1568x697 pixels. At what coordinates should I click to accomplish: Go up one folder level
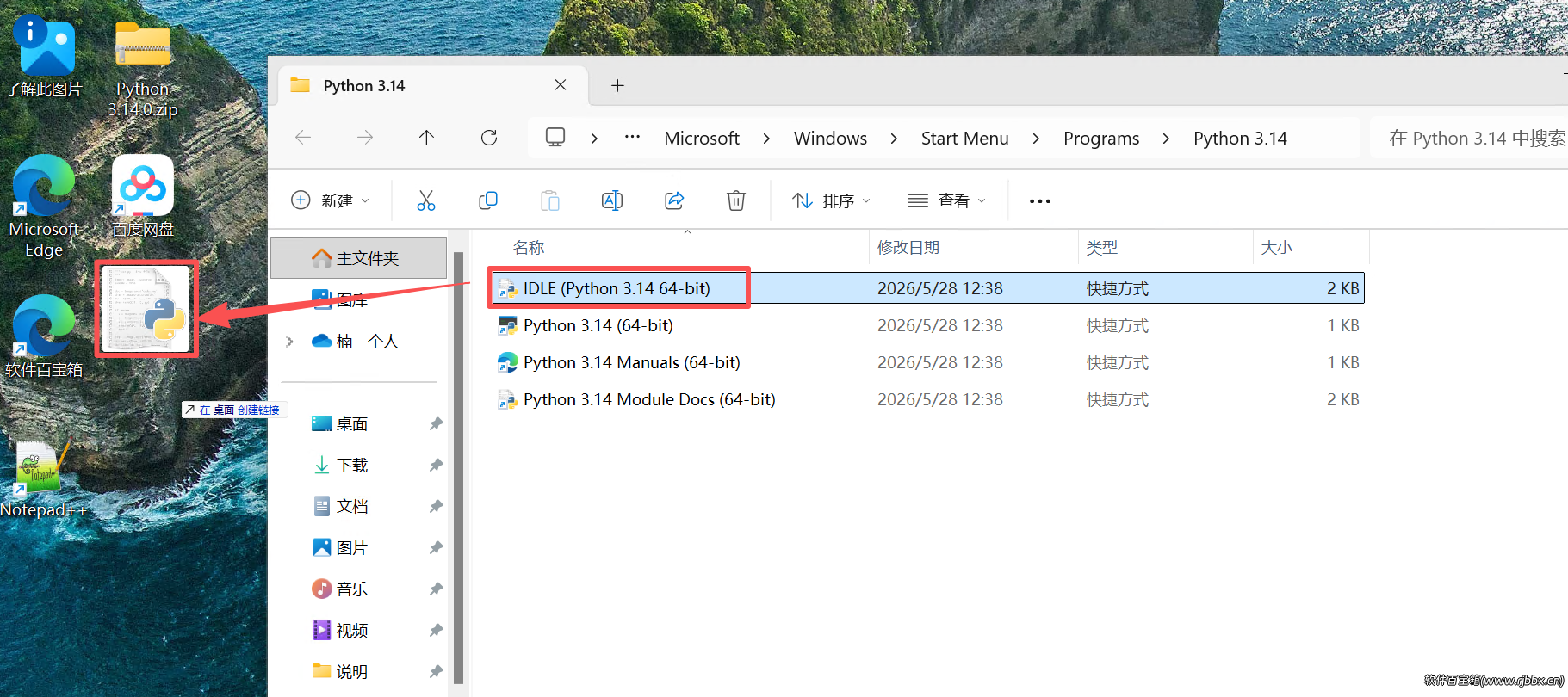point(426,138)
